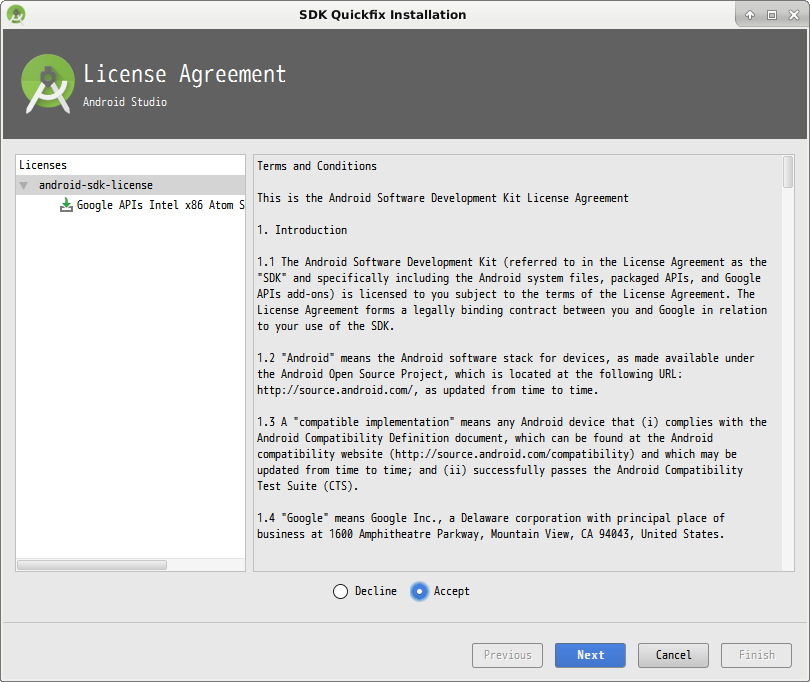
Task: Open window menu via title bar Android icon
Action: [15, 14]
